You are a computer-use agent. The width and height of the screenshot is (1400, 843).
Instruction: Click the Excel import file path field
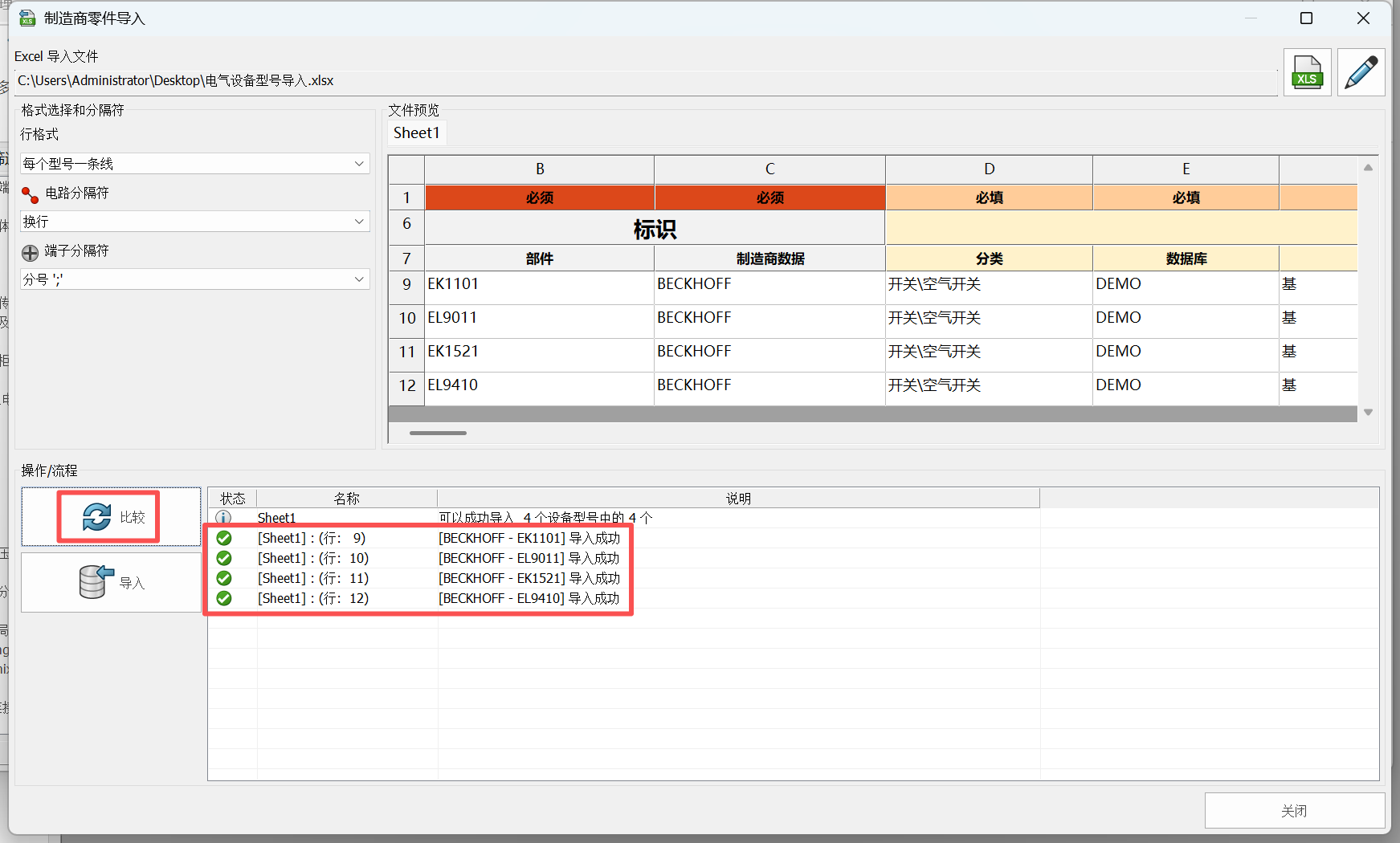(643, 81)
